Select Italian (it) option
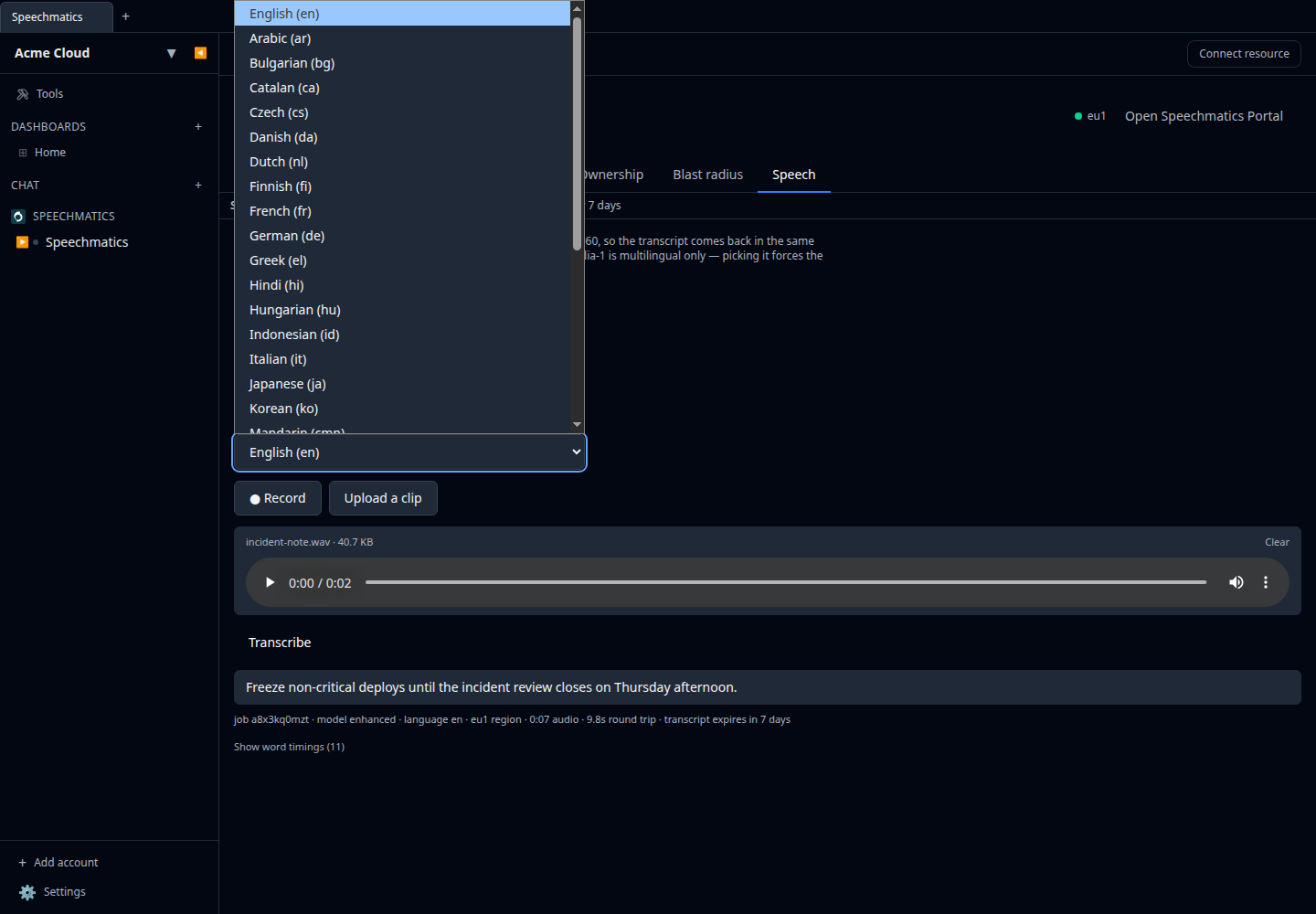Image resolution: width=1316 pixels, height=914 pixels. 402,359
